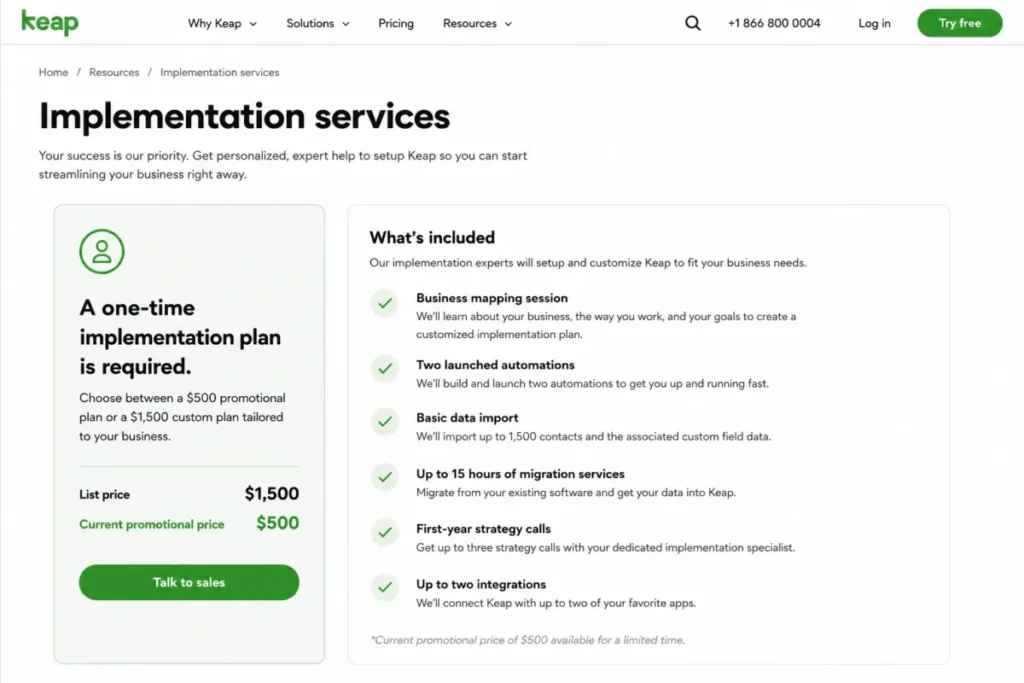Open the search magnifier icon

coord(693,24)
